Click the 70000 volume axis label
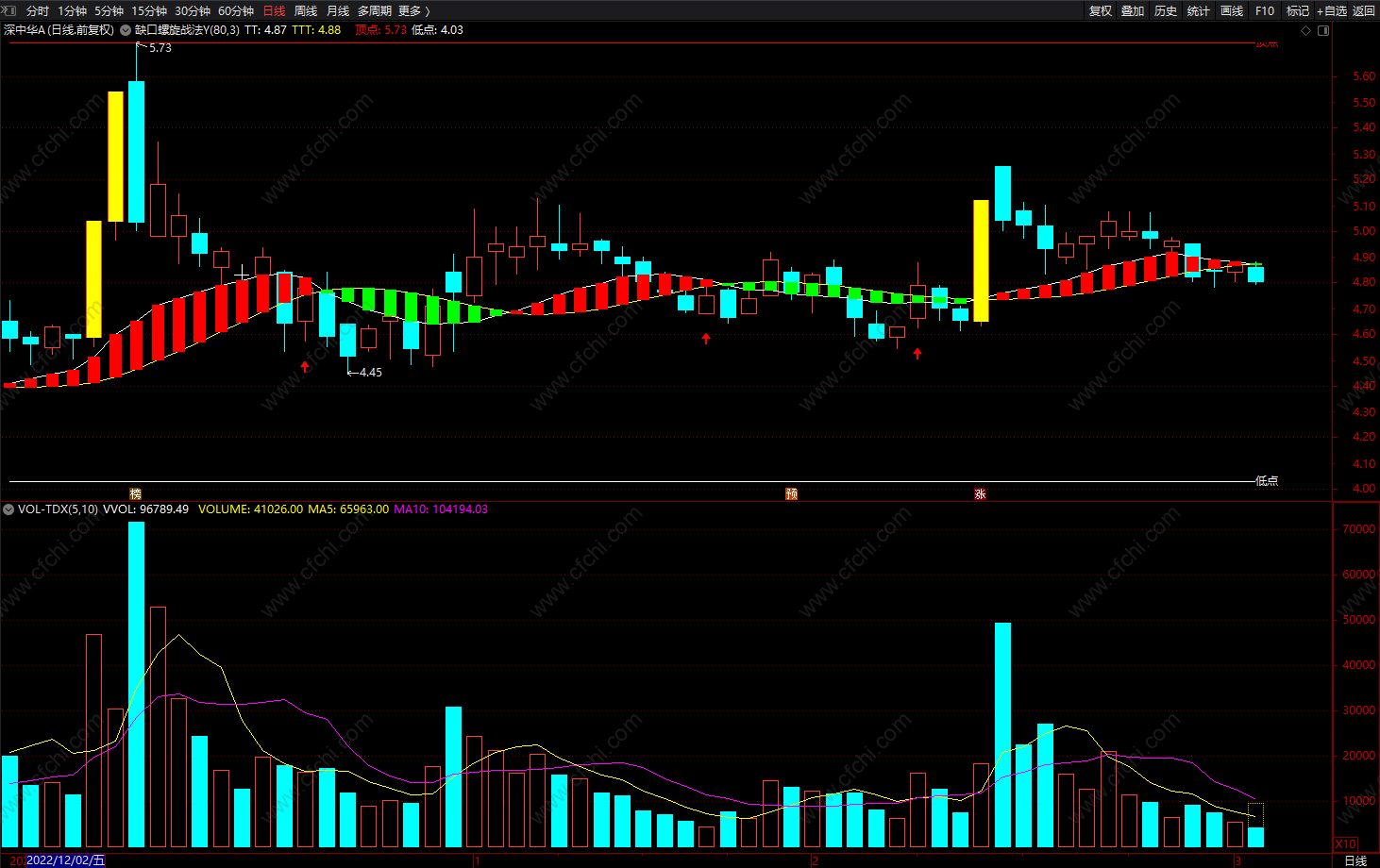This screenshot has height=868, width=1380. pyautogui.click(x=1358, y=529)
